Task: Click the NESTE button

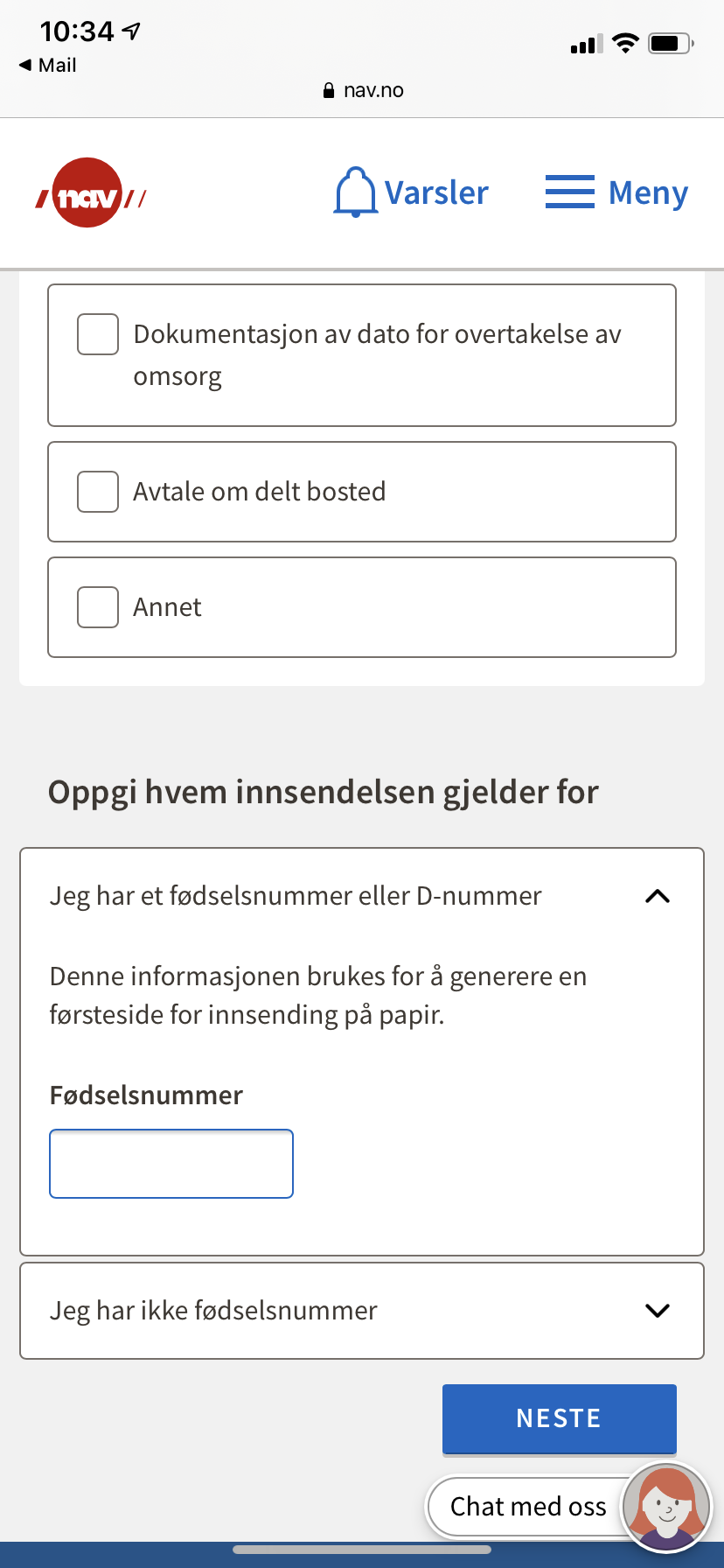Action: (560, 1418)
